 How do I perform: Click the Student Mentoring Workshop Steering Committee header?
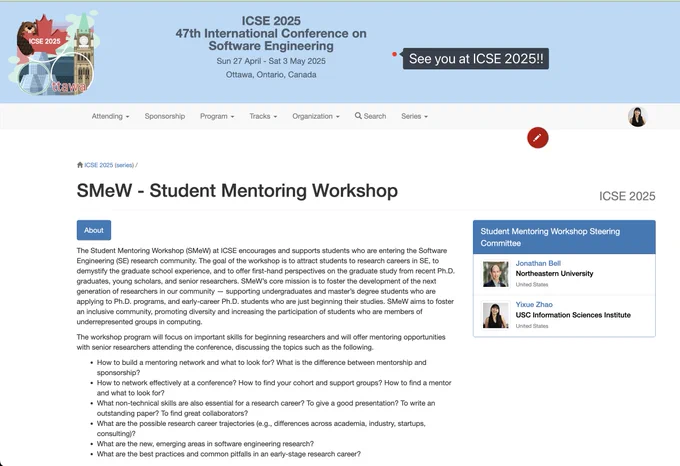pos(564,237)
